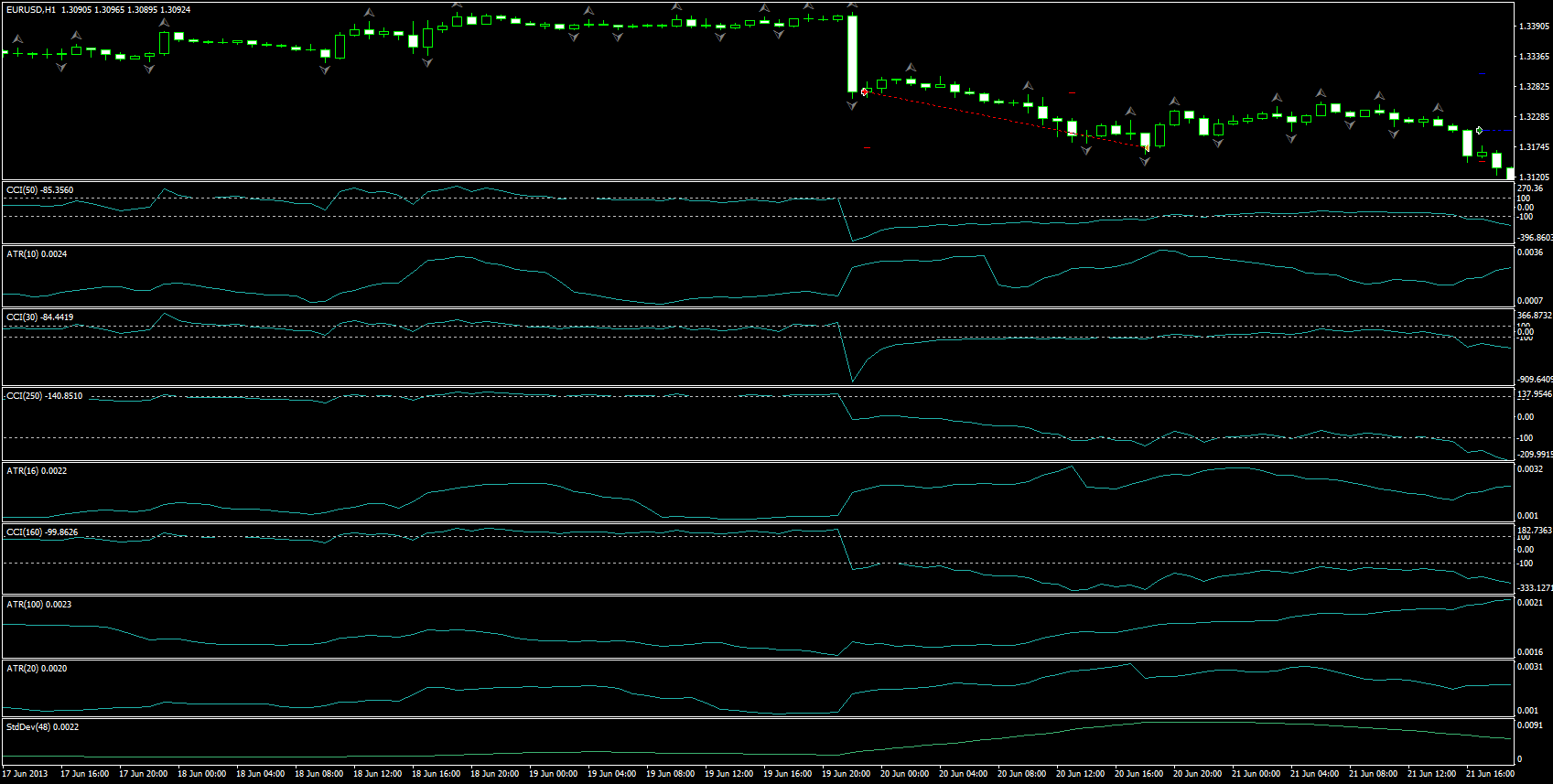Select the ATR(10) 0.0024 indicator label
1553x784 pixels.
tap(37, 254)
